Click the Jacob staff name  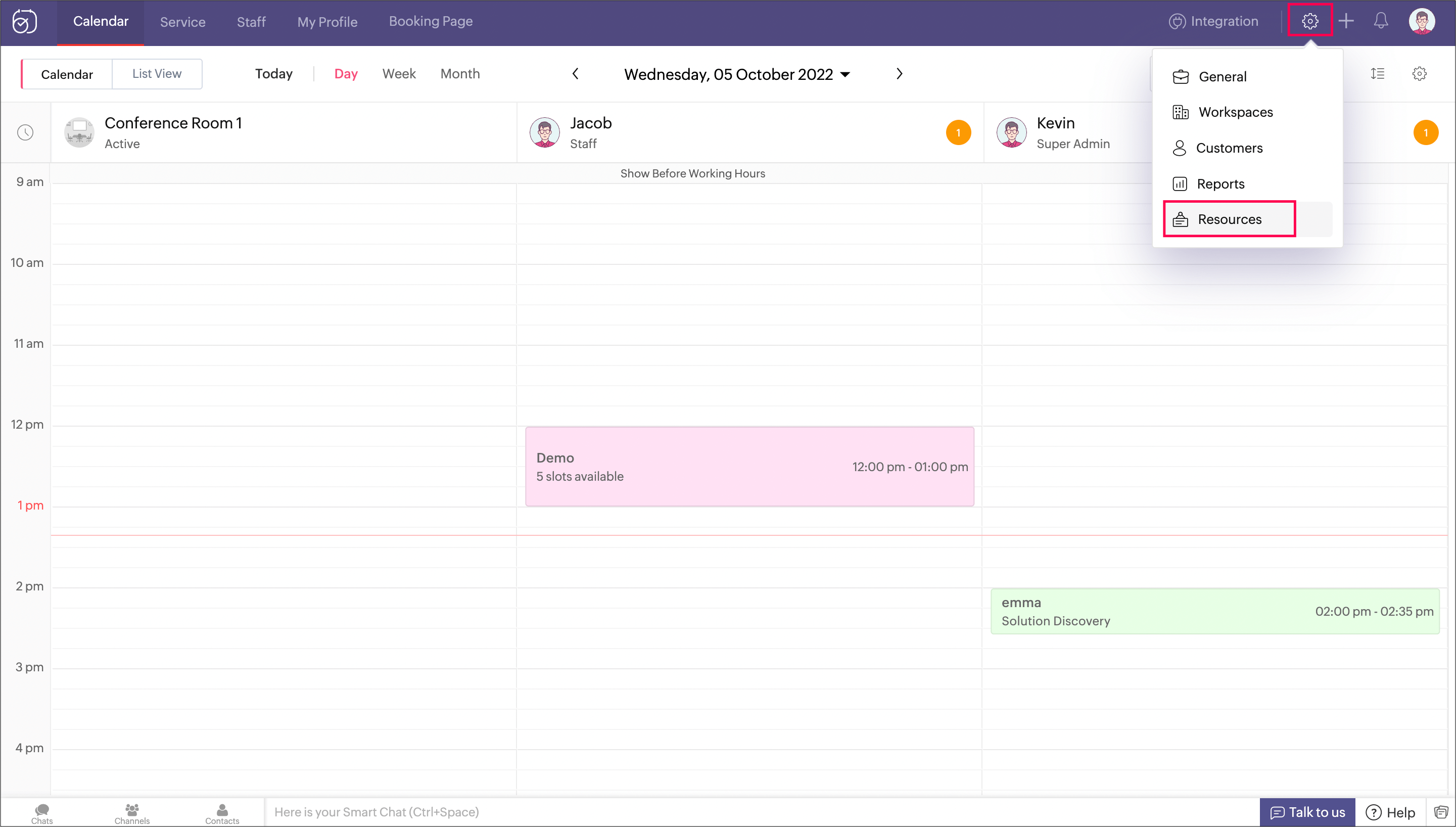591,123
